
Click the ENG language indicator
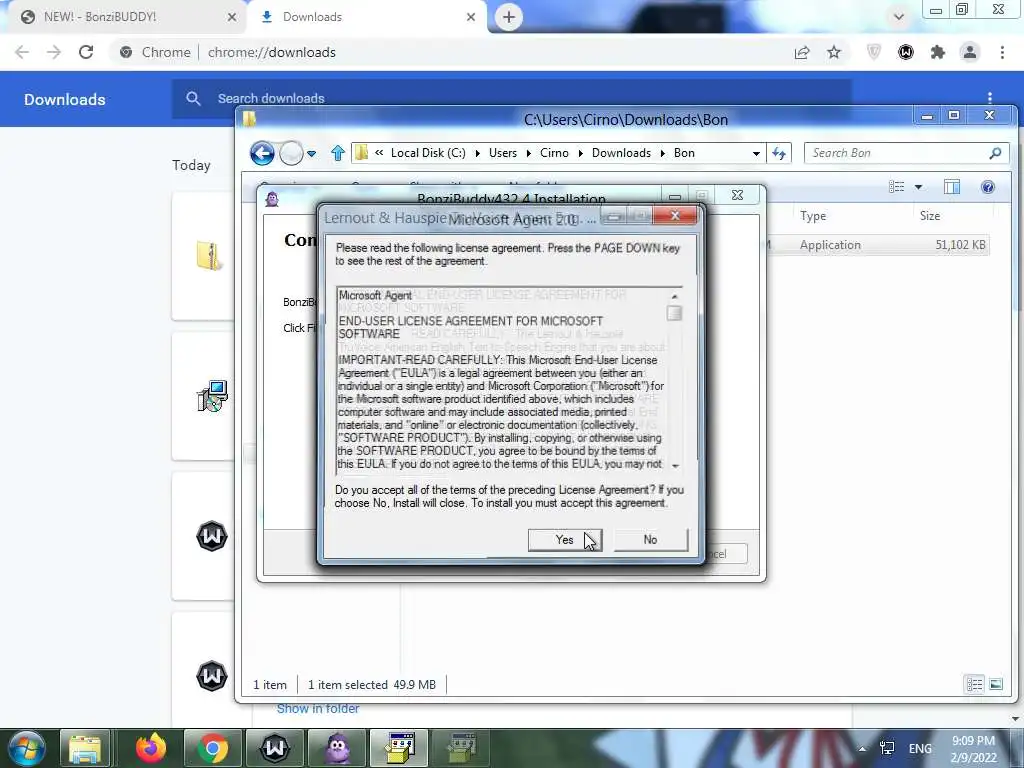click(920, 749)
